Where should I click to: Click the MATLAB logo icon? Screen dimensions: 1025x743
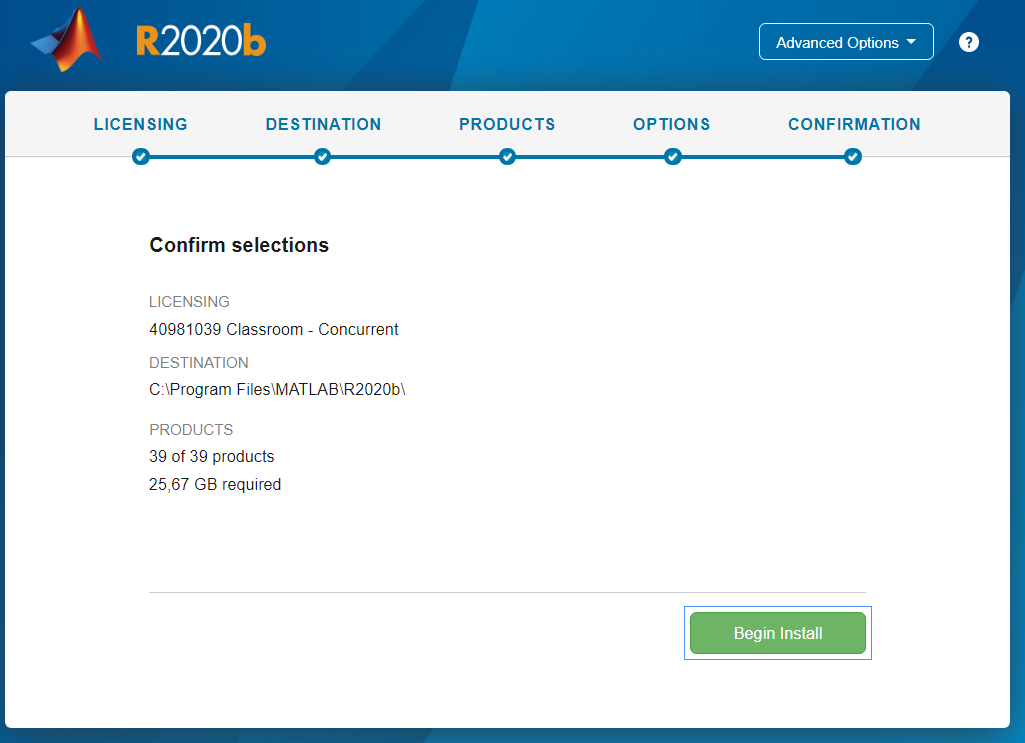(x=67, y=40)
